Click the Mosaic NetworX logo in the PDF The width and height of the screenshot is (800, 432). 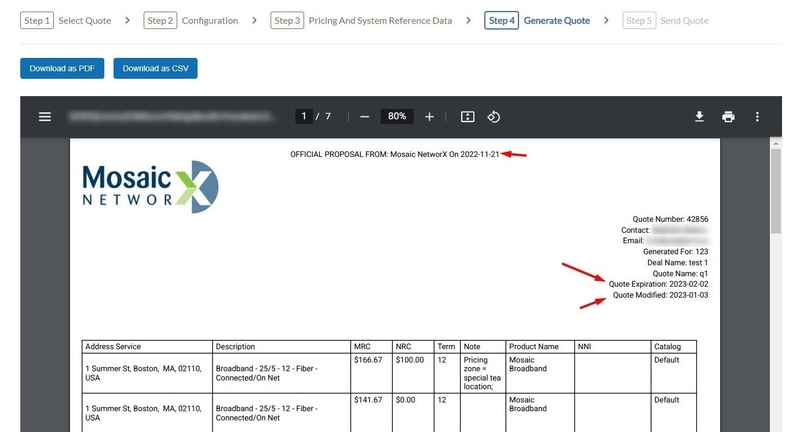(150, 186)
